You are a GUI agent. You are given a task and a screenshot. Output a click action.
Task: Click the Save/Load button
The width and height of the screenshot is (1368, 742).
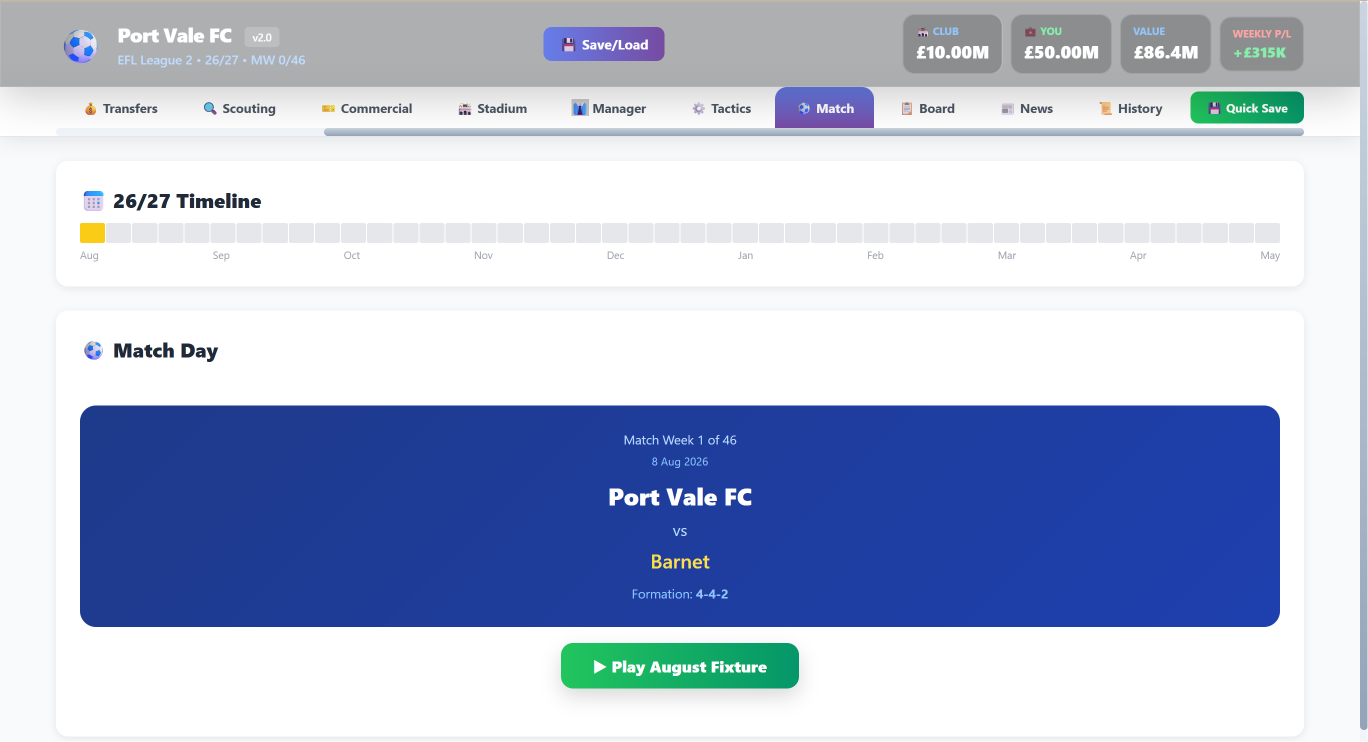pos(604,44)
